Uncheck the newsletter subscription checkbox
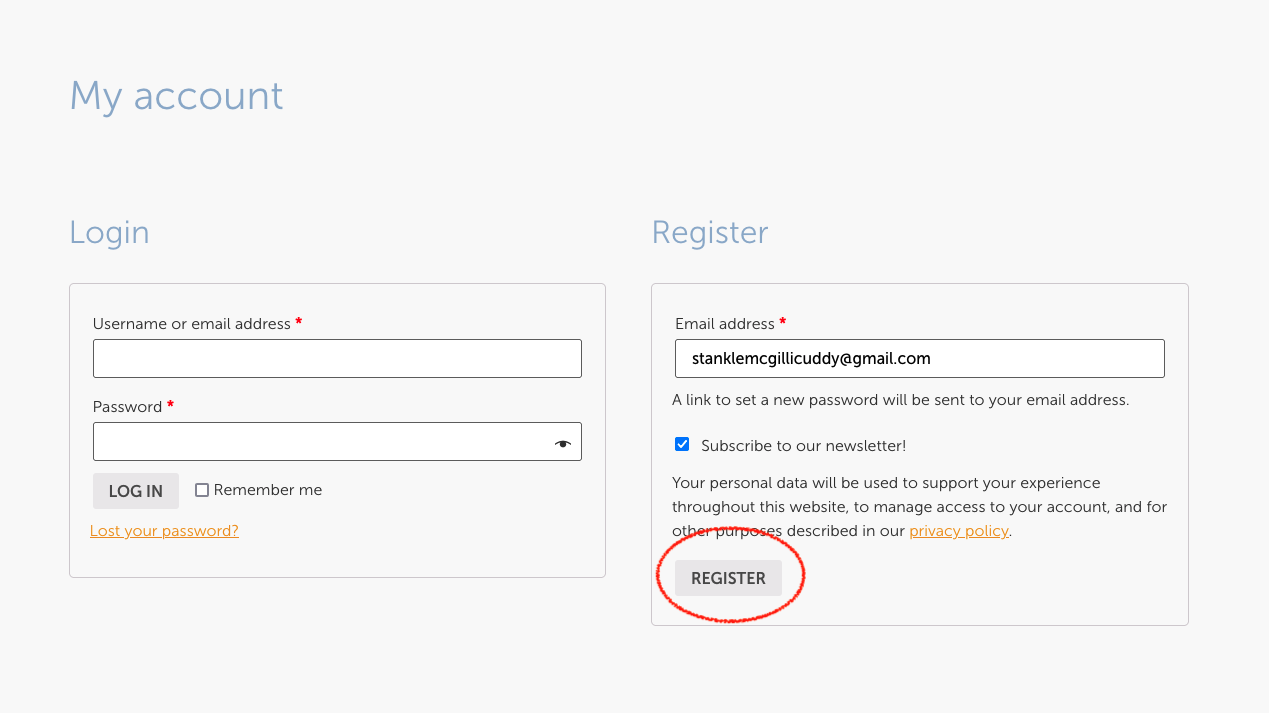 (x=682, y=444)
